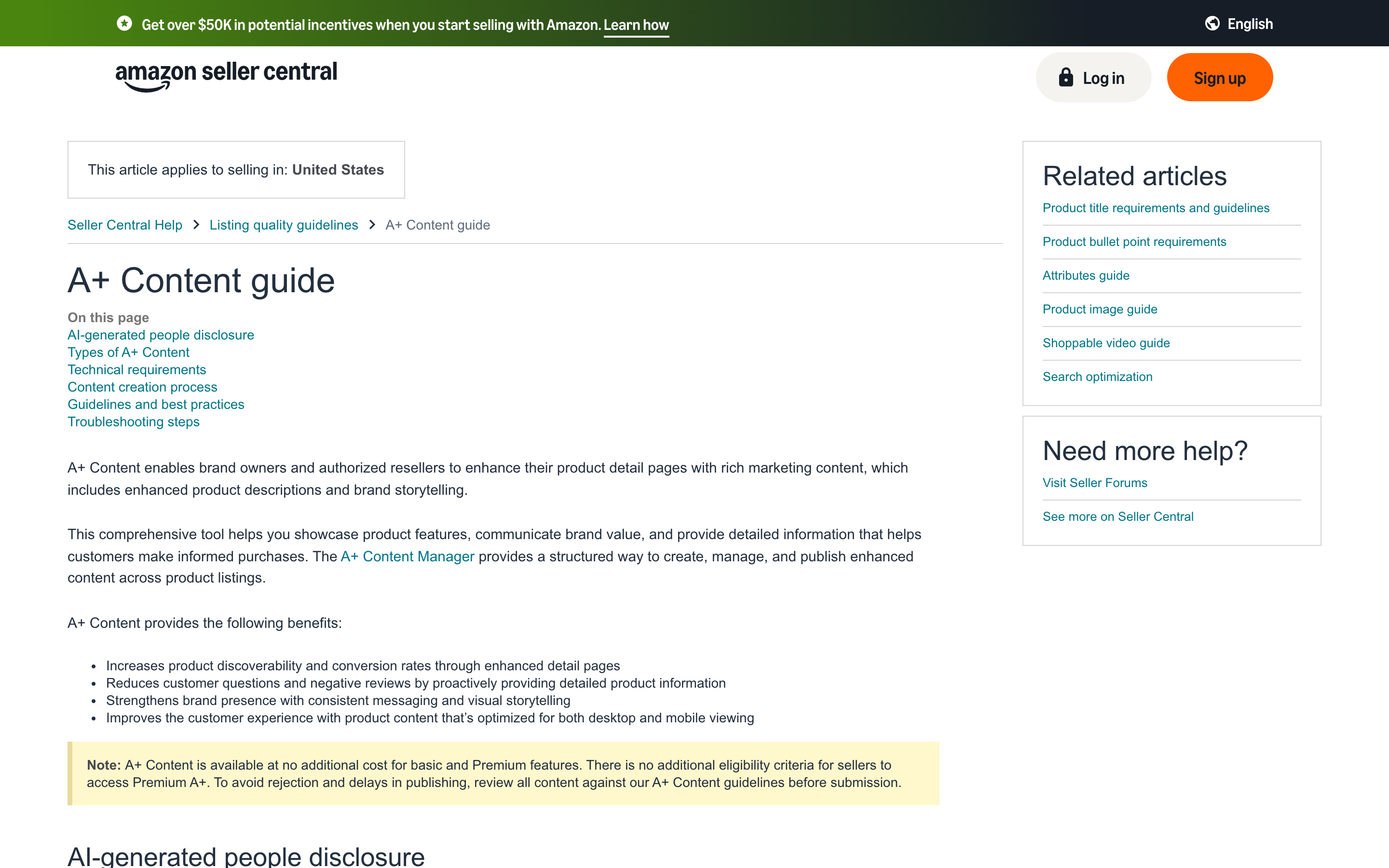Viewport: 1389px width, 868px height.
Task: Click the AI-generated people disclosure section heading
Action: pos(246,856)
